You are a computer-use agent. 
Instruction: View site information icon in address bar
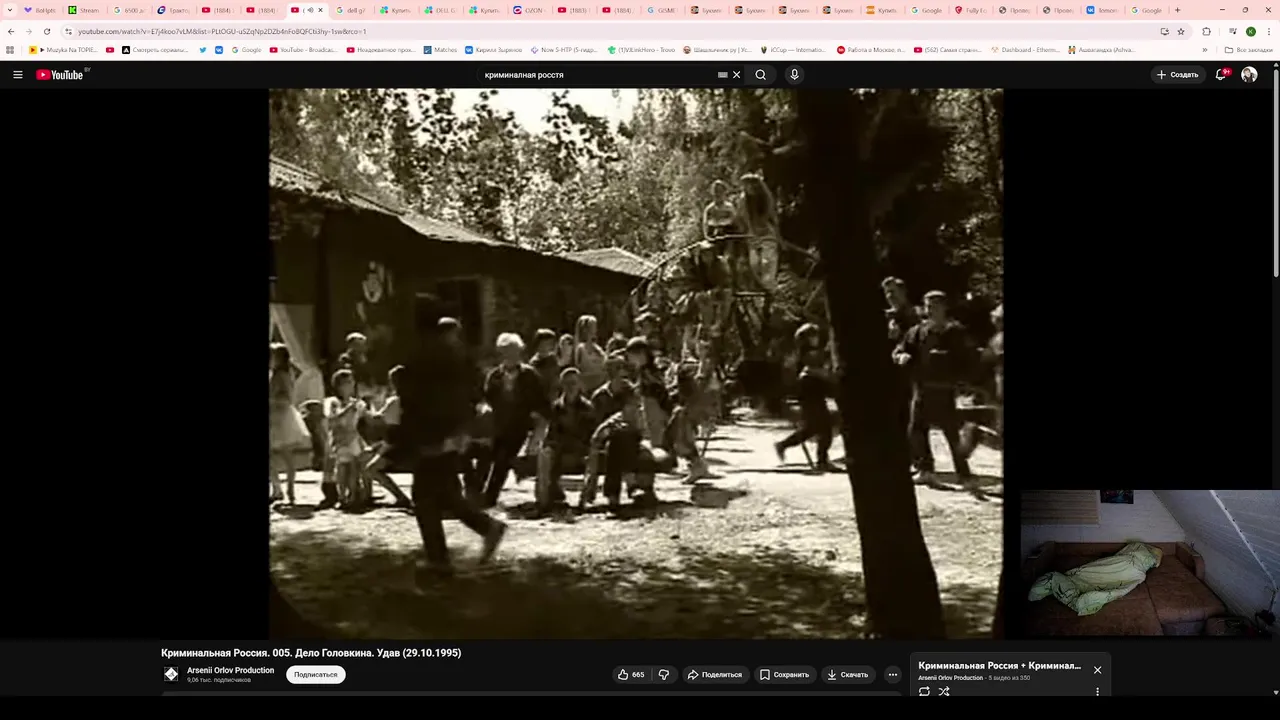69,31
